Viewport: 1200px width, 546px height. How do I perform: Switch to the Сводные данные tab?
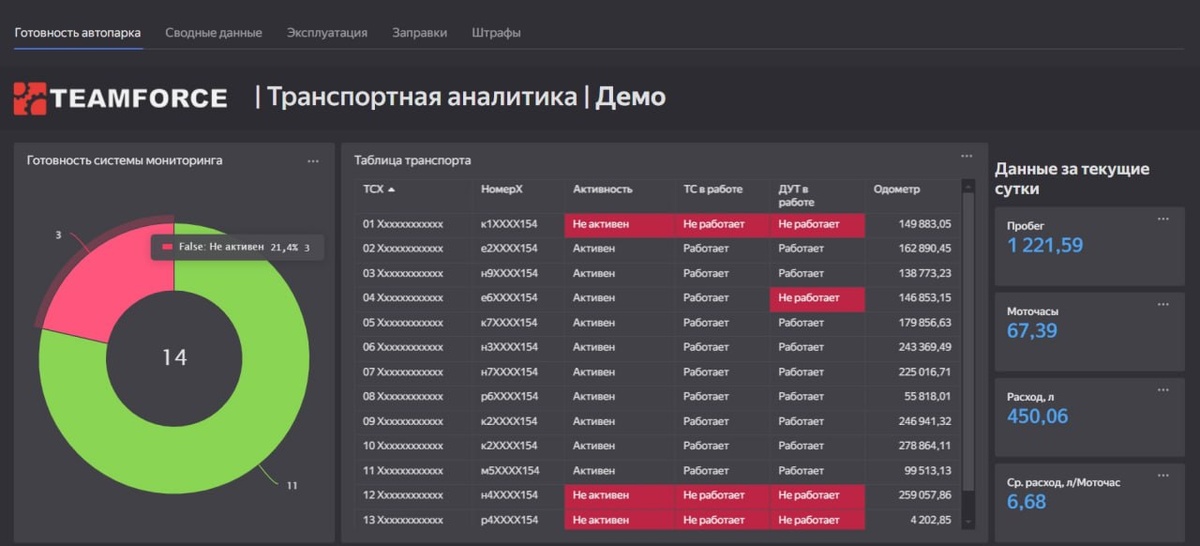[x=214, y=32]
